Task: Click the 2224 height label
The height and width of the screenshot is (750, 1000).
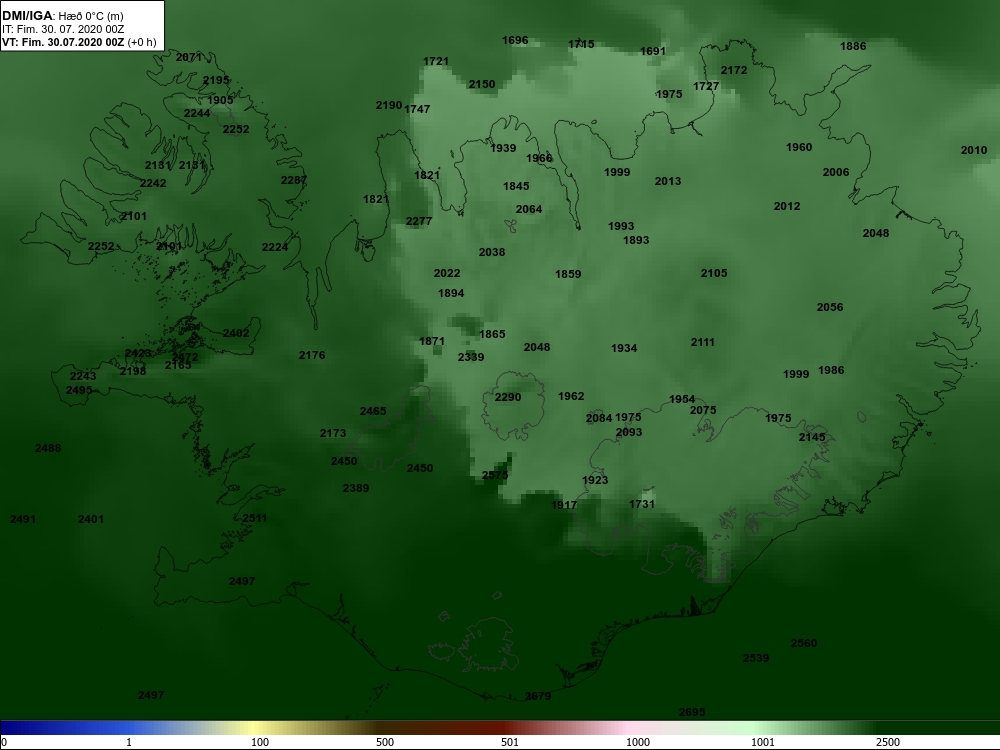Action: pyautogui.click(x=275, y=247)
